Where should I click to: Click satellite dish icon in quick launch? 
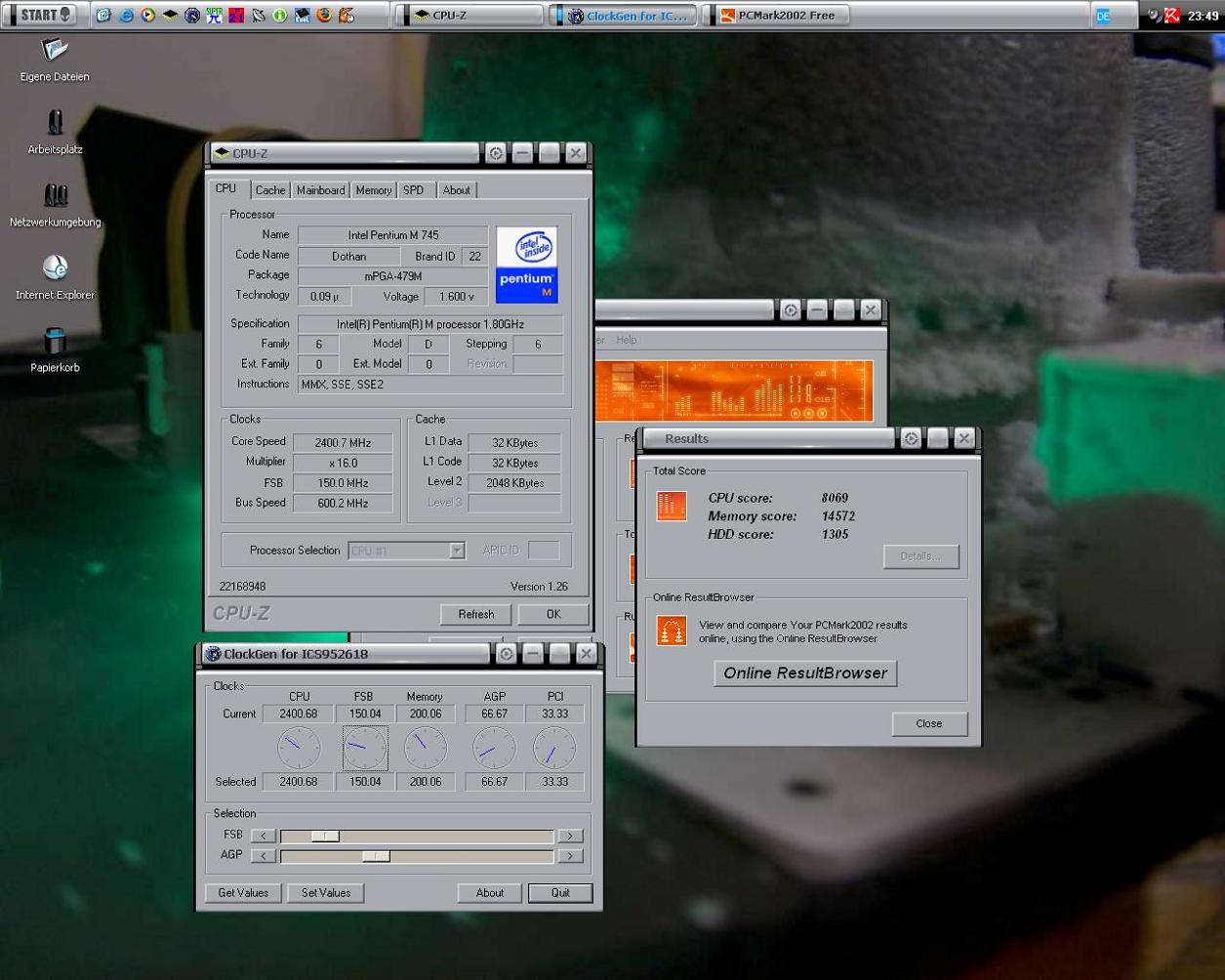pyautogui.click(x=258, y=16)
